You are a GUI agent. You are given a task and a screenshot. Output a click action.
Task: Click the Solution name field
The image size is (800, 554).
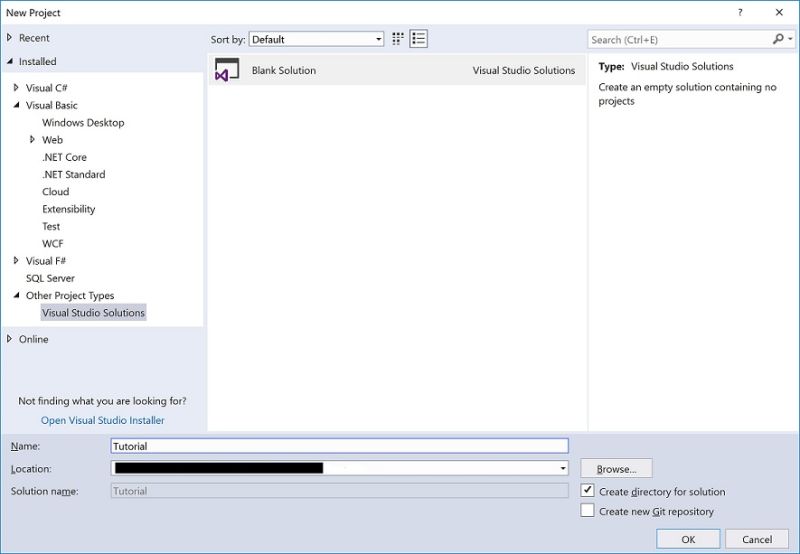339,491
